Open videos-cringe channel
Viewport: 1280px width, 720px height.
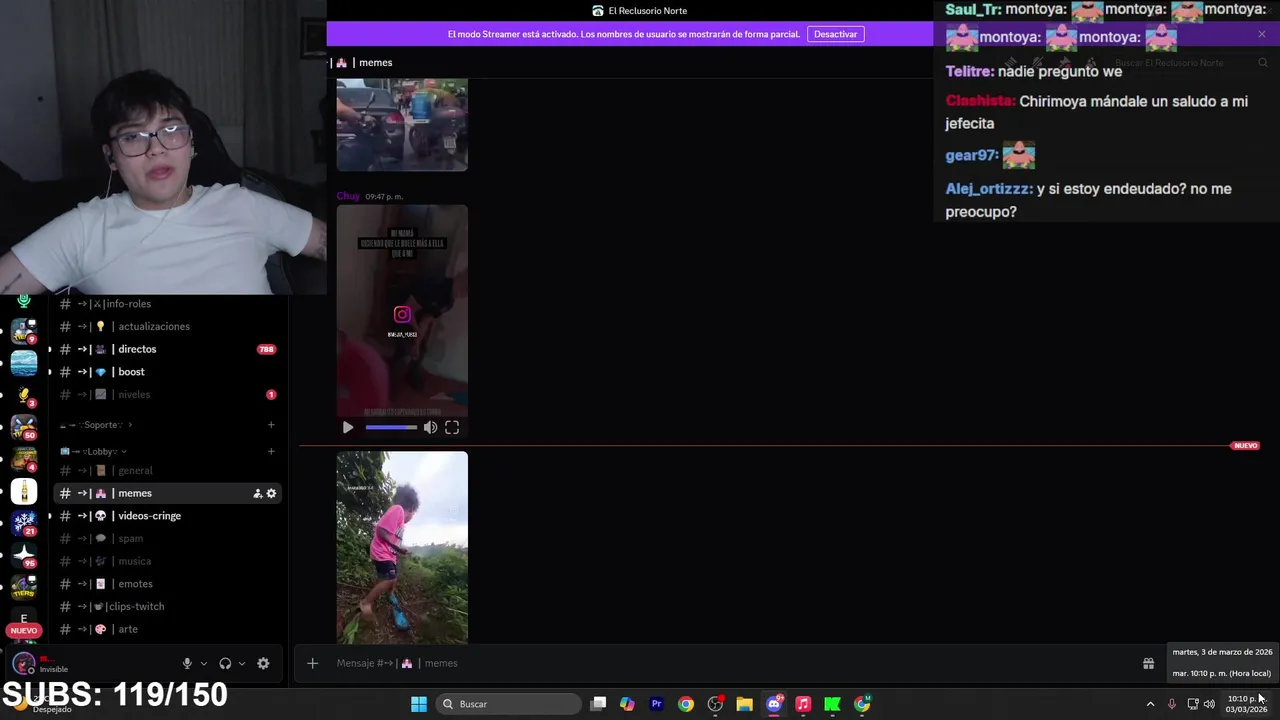[168, 516]
